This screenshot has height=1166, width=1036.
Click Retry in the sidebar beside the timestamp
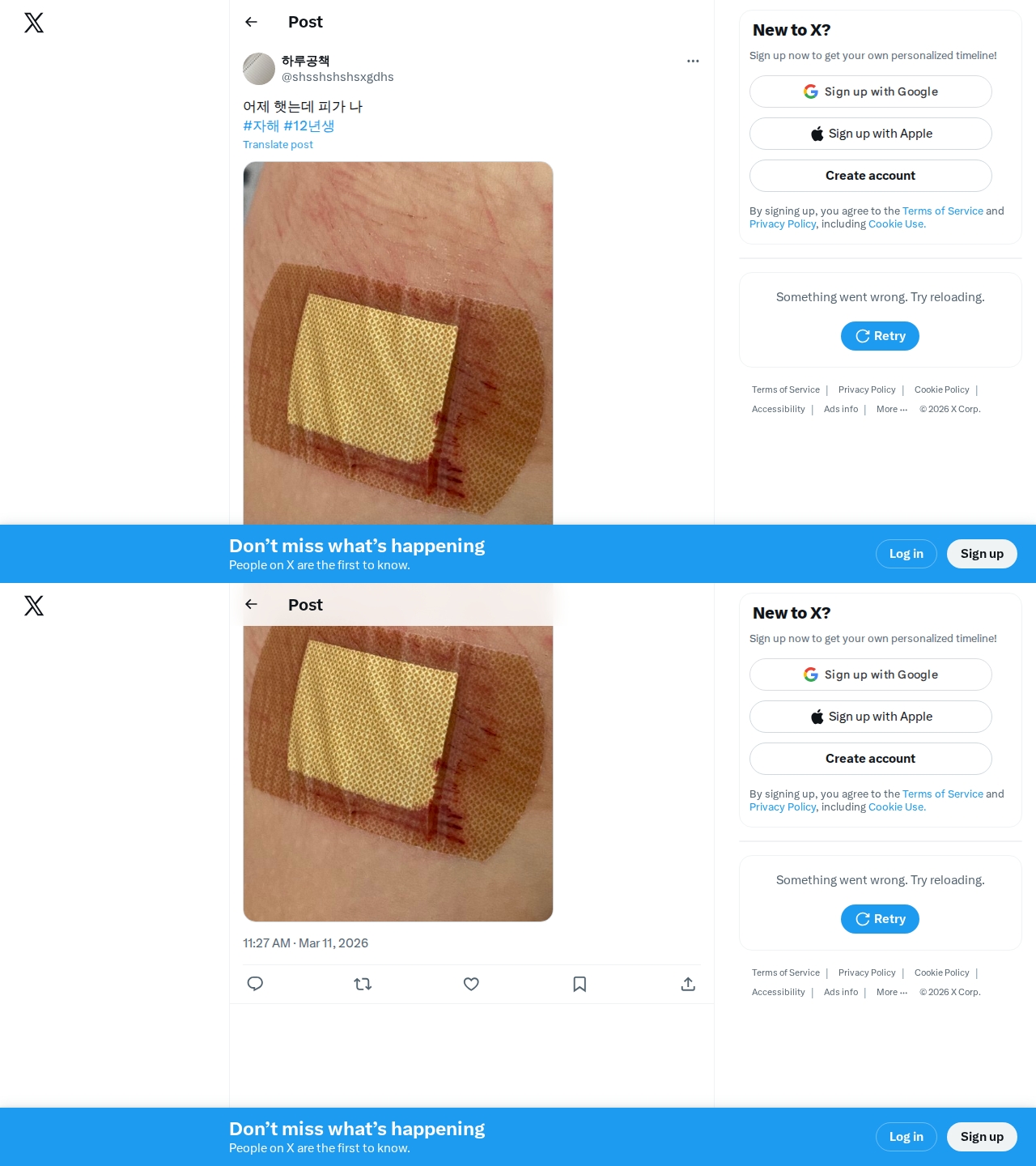point(880,919)
